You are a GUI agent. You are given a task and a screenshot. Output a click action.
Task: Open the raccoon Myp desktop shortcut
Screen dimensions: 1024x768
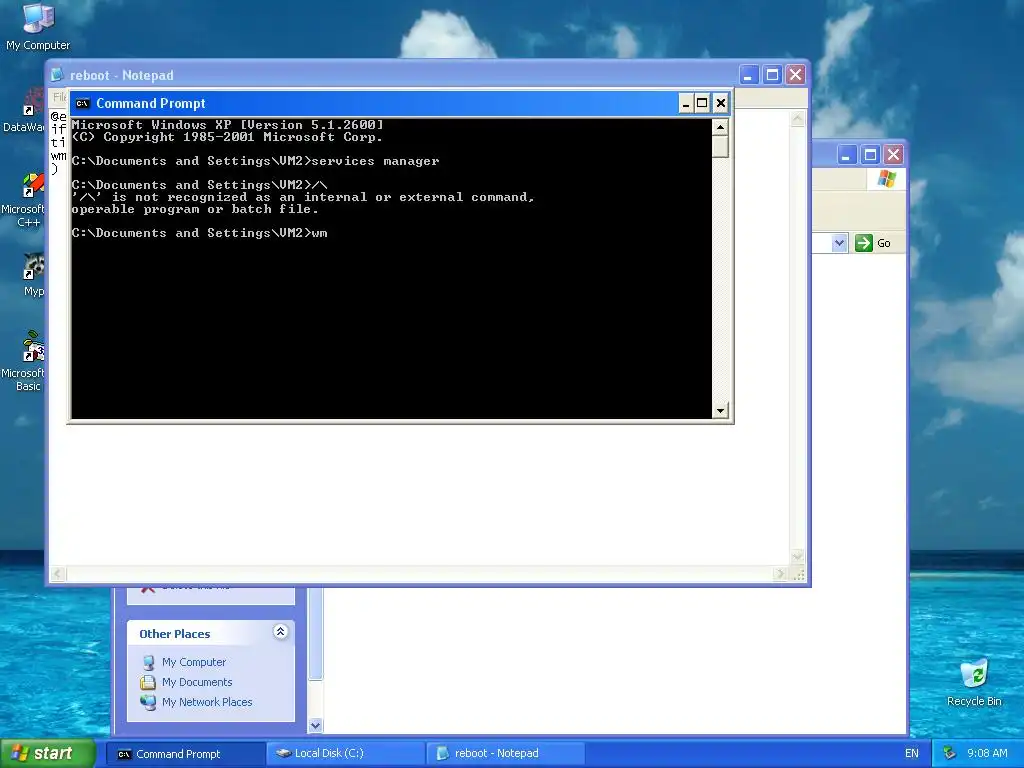[33, 275]
